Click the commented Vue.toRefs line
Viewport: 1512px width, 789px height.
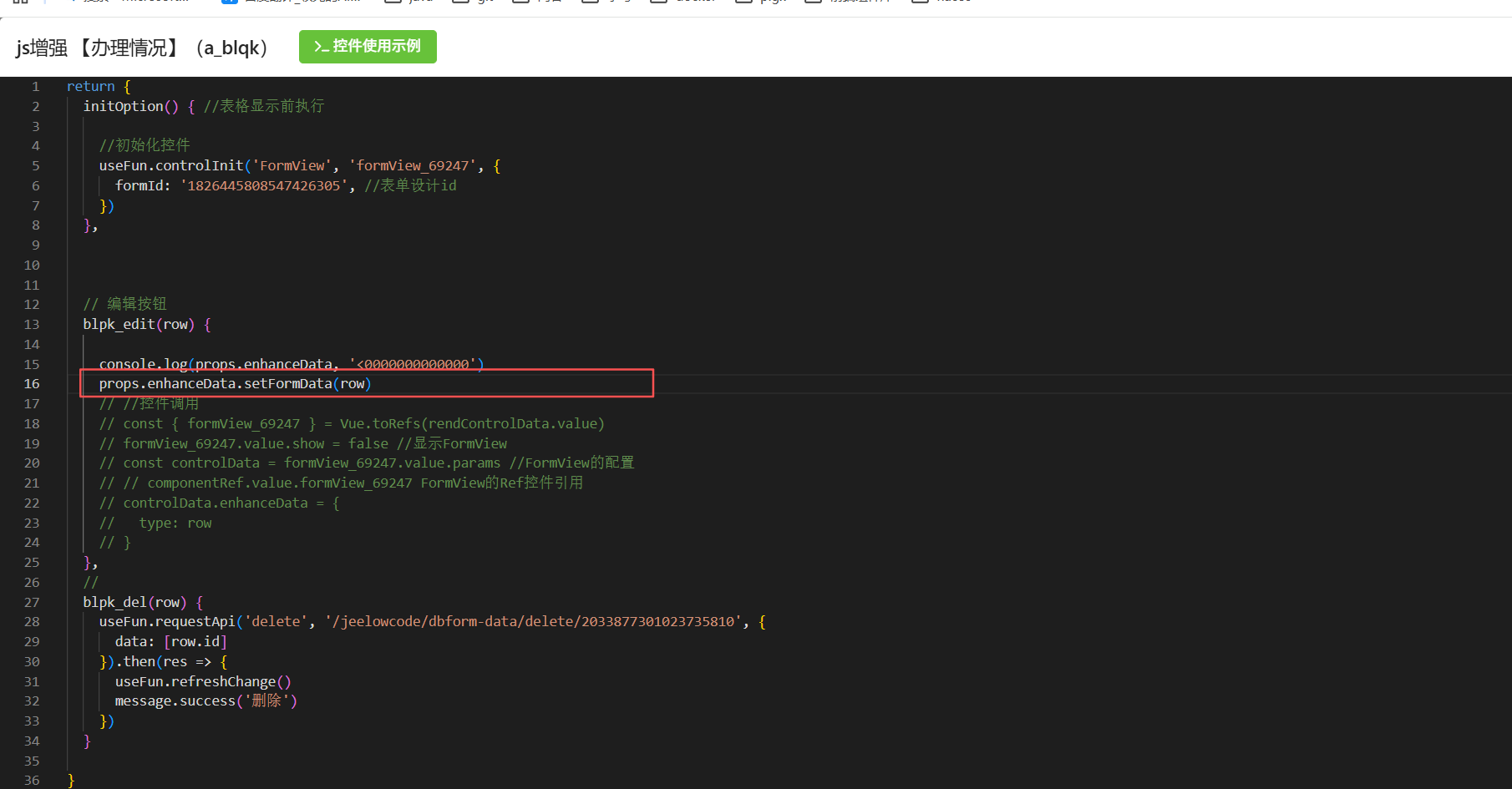coord(351,424)
